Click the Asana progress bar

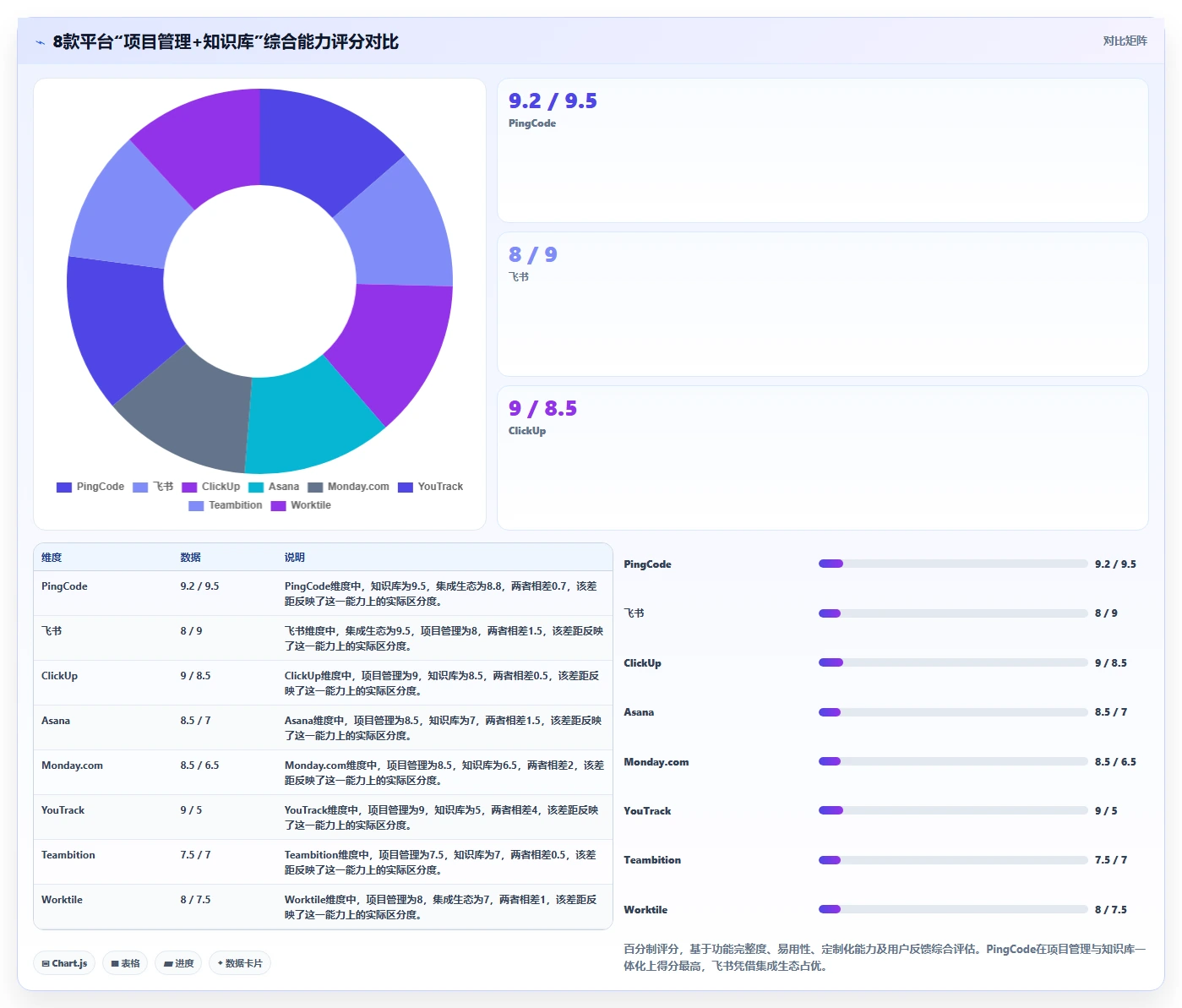(x=953, y=712)
